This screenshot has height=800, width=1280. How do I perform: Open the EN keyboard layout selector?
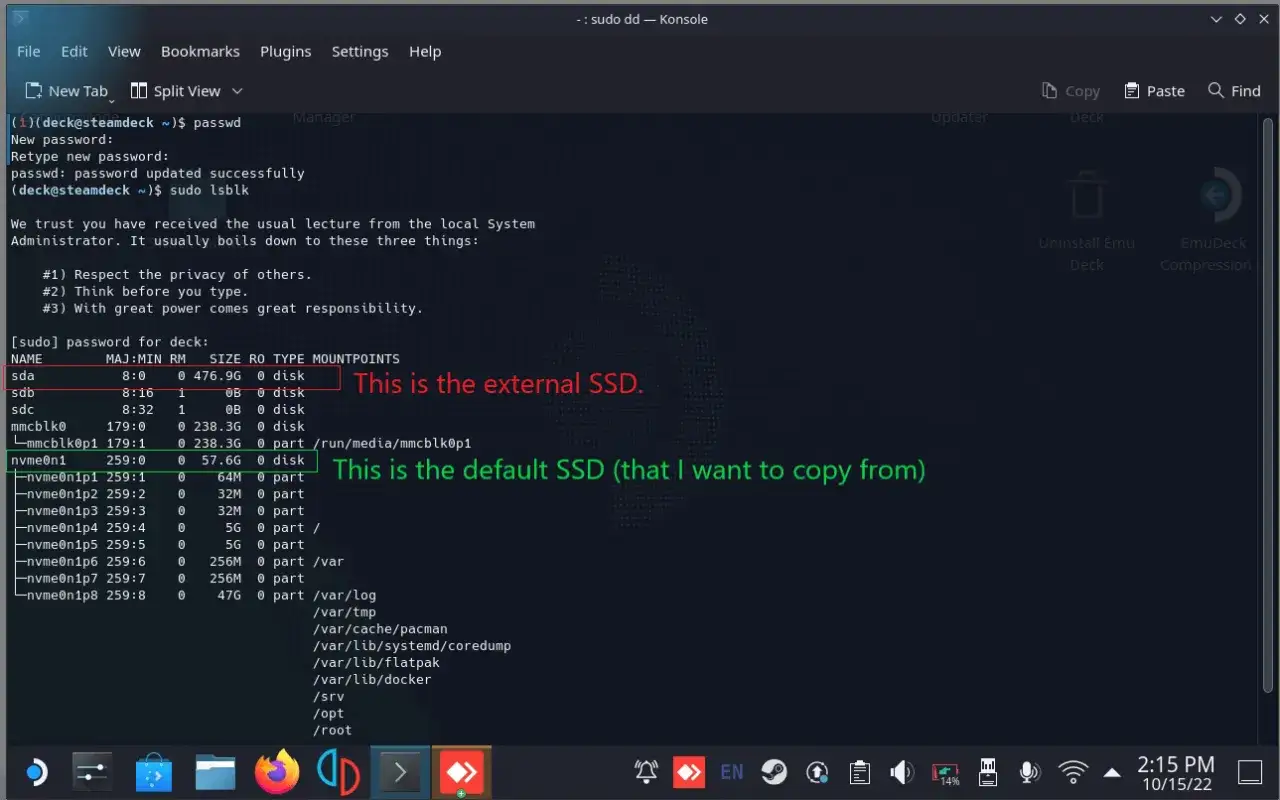731,771
